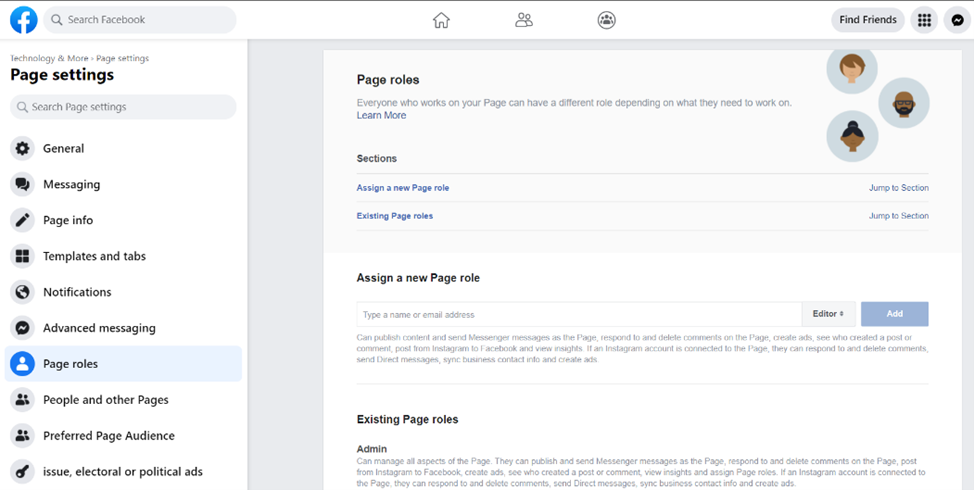This screenshot has height=490, width=974.
Task: Jump to Assign a new Page role section
Action: pyautogui.click(x=898, y=188)
